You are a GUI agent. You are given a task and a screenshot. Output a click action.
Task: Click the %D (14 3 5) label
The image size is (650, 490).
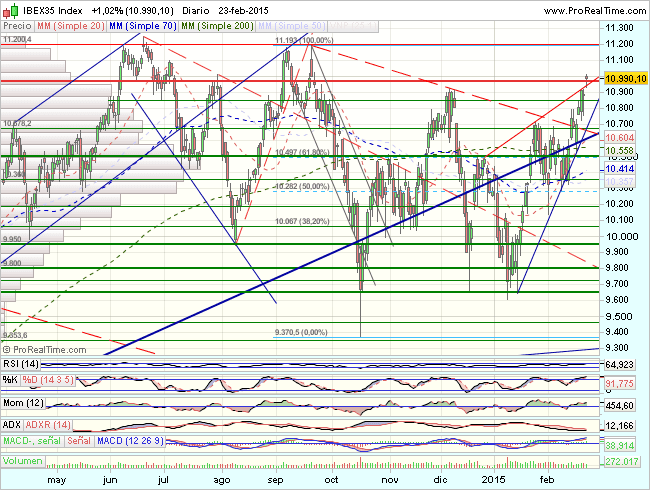pos(48,380)
